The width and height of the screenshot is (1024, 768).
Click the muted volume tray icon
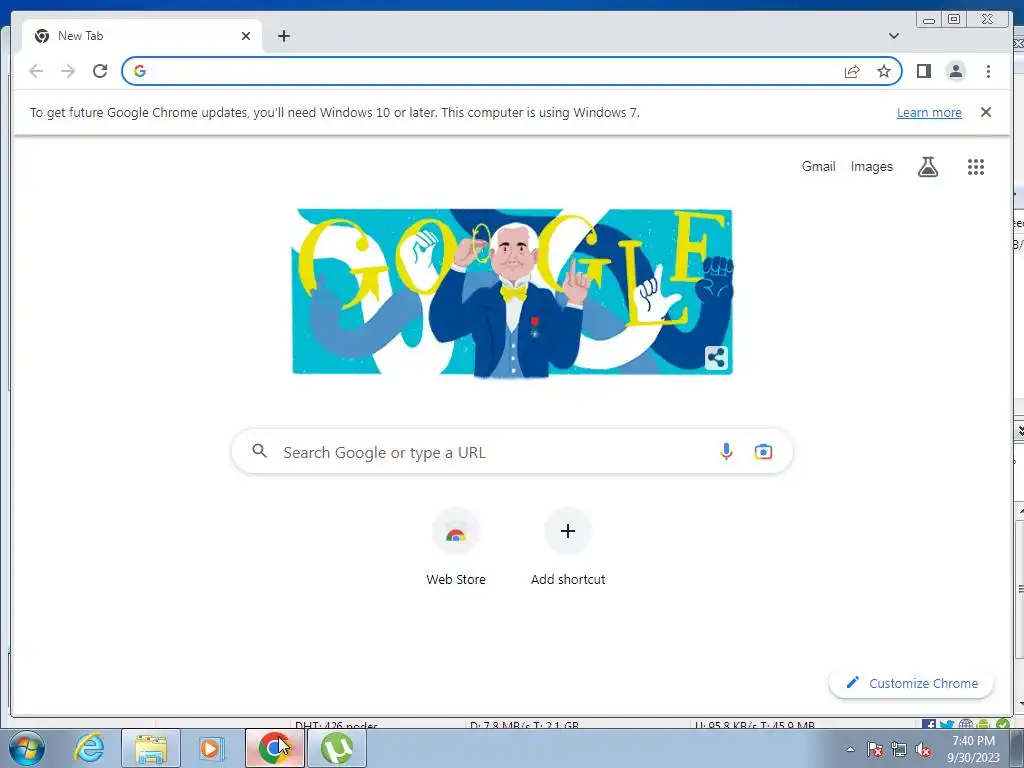coord(923,749)
